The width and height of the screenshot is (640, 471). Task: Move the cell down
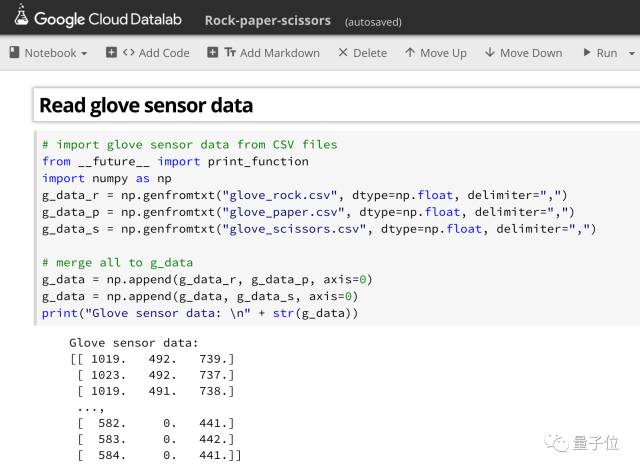tap(524, 53)
